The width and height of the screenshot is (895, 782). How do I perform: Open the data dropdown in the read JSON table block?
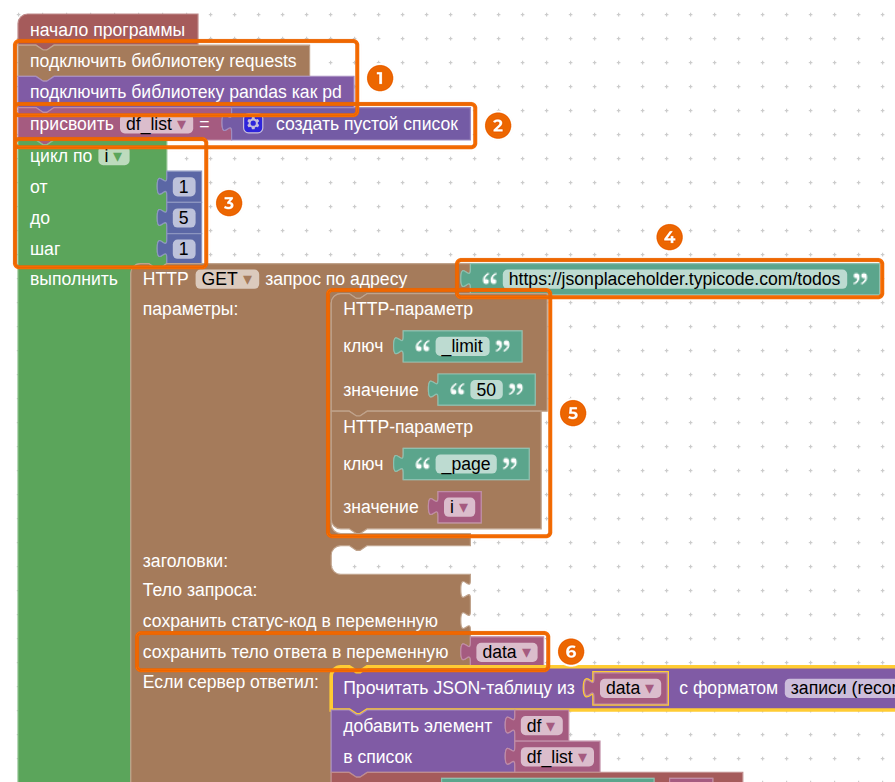(x=630, y=688)
